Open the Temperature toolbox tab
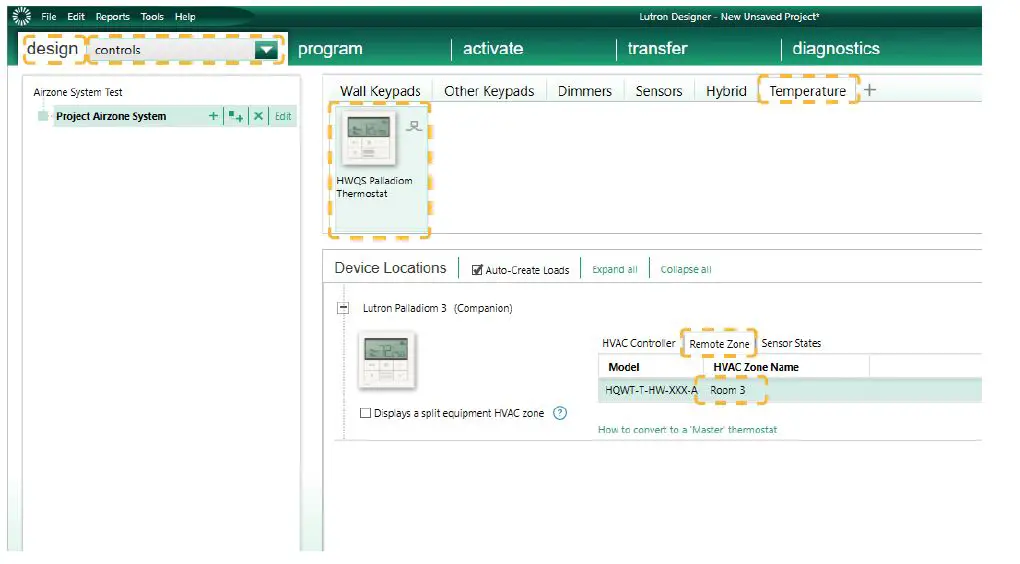This screenshot has width=1020, height=564. pyautogui.click(x=807, y=91)
